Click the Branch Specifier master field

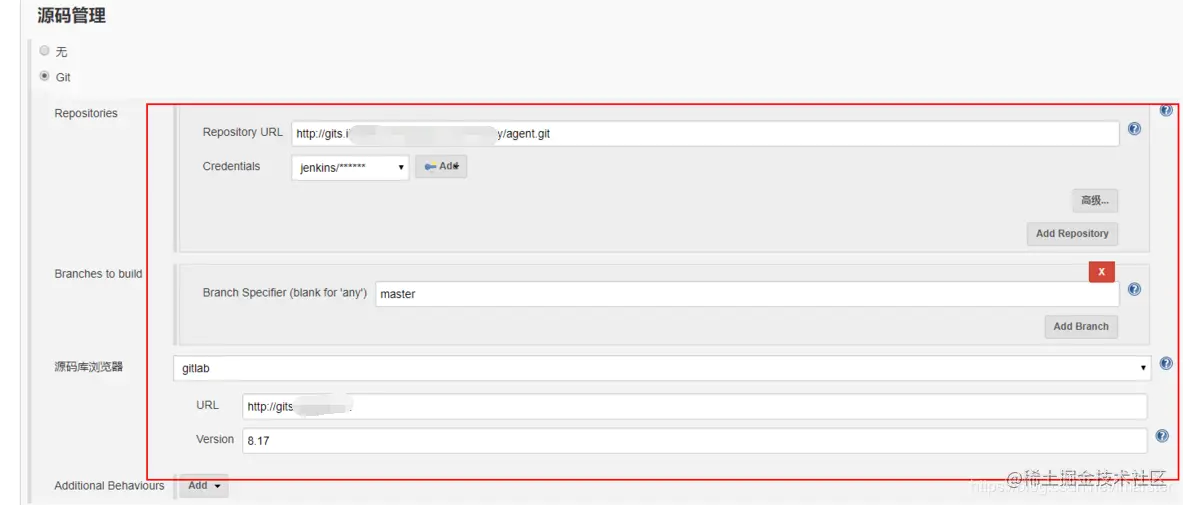[x=747, y=294]
